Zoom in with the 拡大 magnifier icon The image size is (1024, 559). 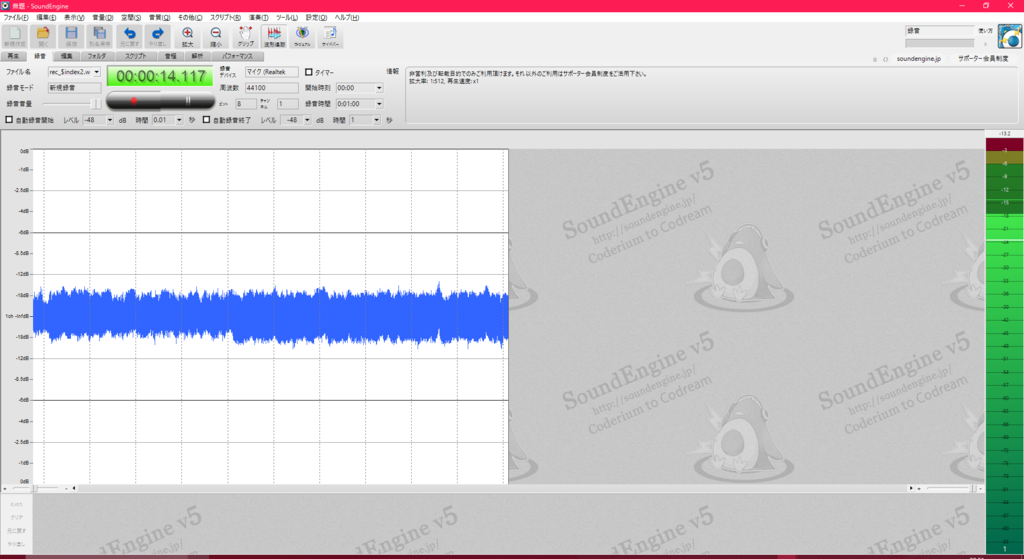[187, 37]
